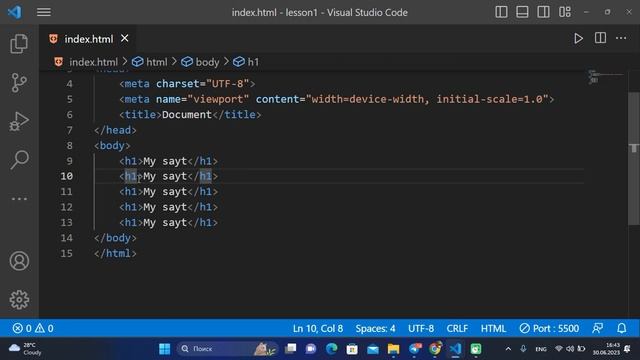Open the editor More Actions menu
The height and width of the screenshot is (360, 640).
coord(621,38)
